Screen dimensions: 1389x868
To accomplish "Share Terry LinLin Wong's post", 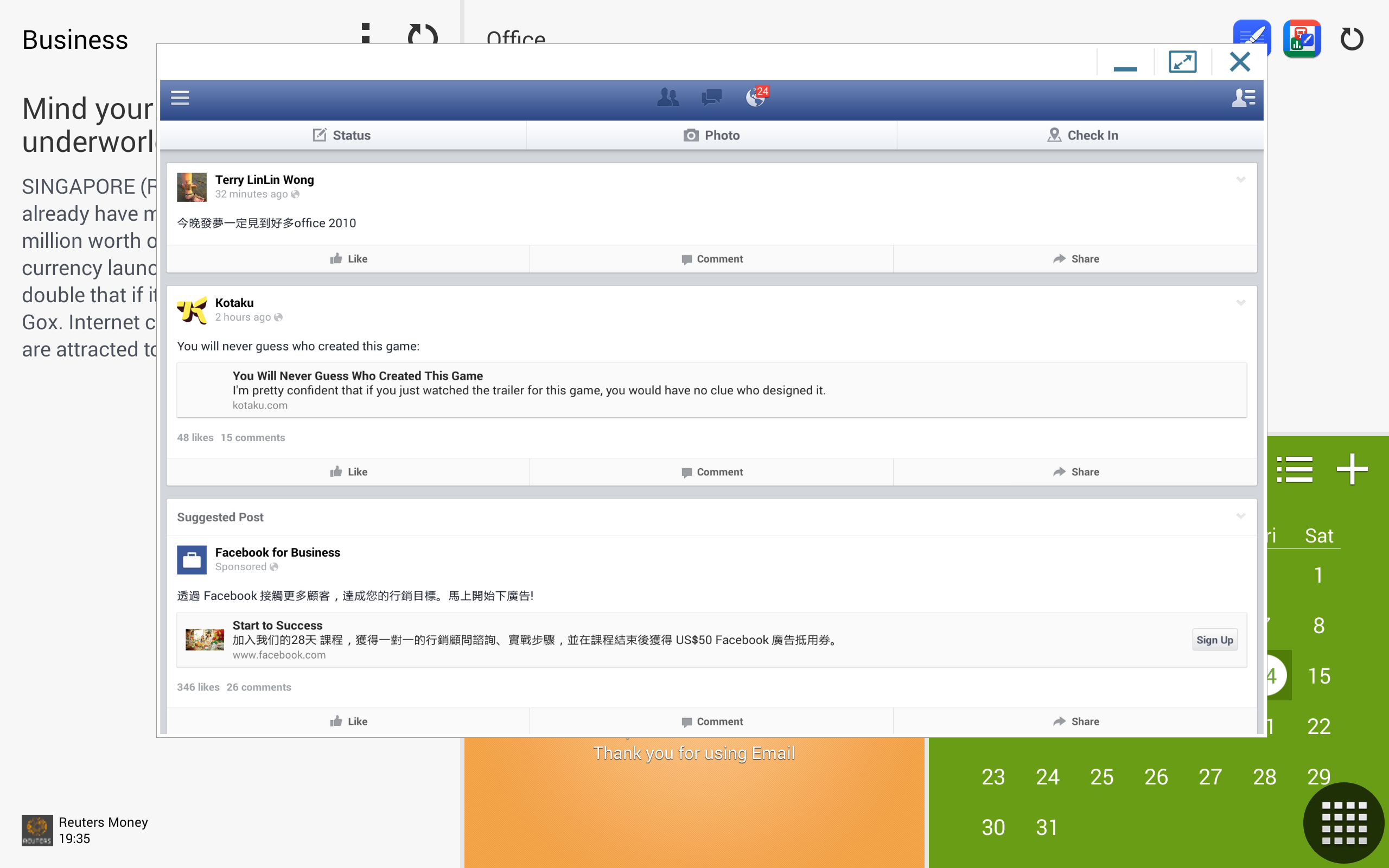I will tap(1075, 259).
